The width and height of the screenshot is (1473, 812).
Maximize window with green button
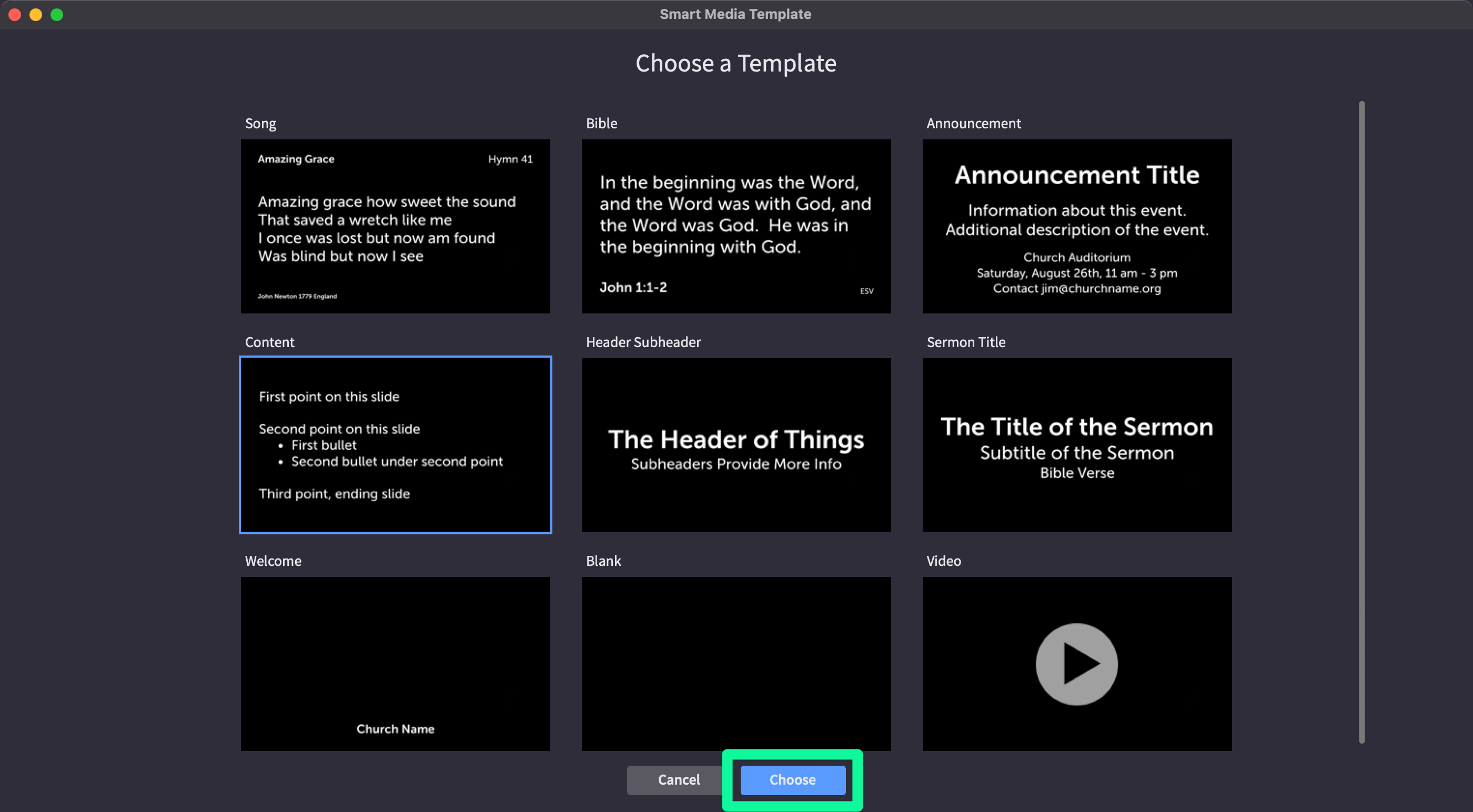[x=57, y=14]
